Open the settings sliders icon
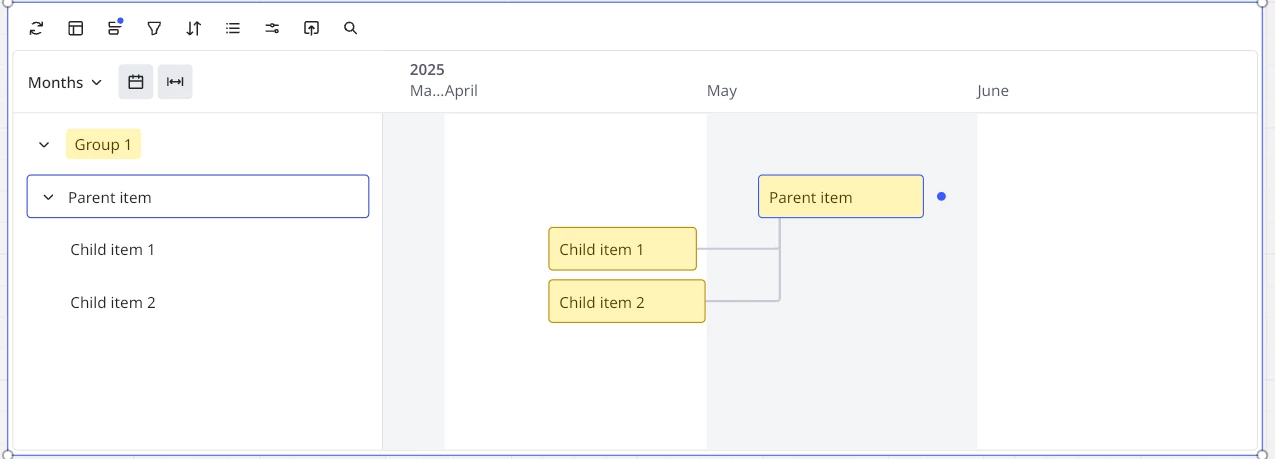This screenshot has width=1275, height=459. point(272,28)
